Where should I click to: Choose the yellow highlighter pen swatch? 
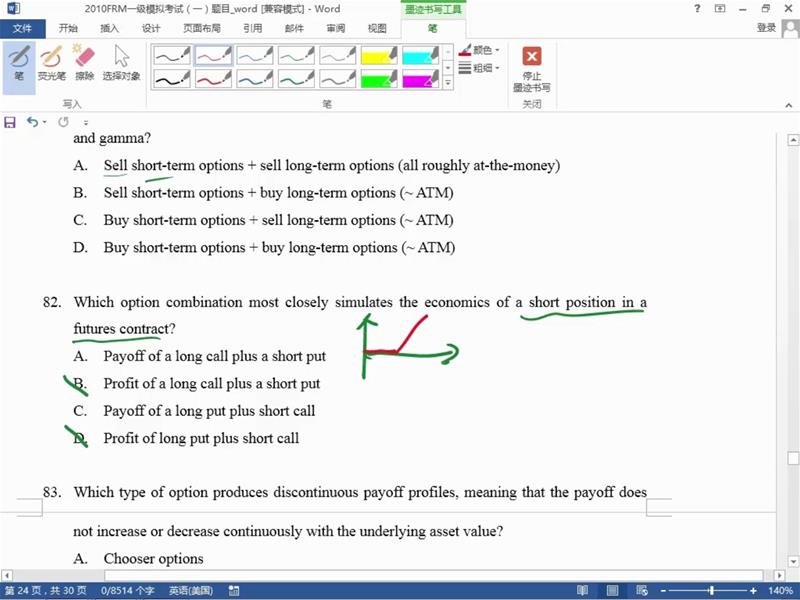coord(379,55)
